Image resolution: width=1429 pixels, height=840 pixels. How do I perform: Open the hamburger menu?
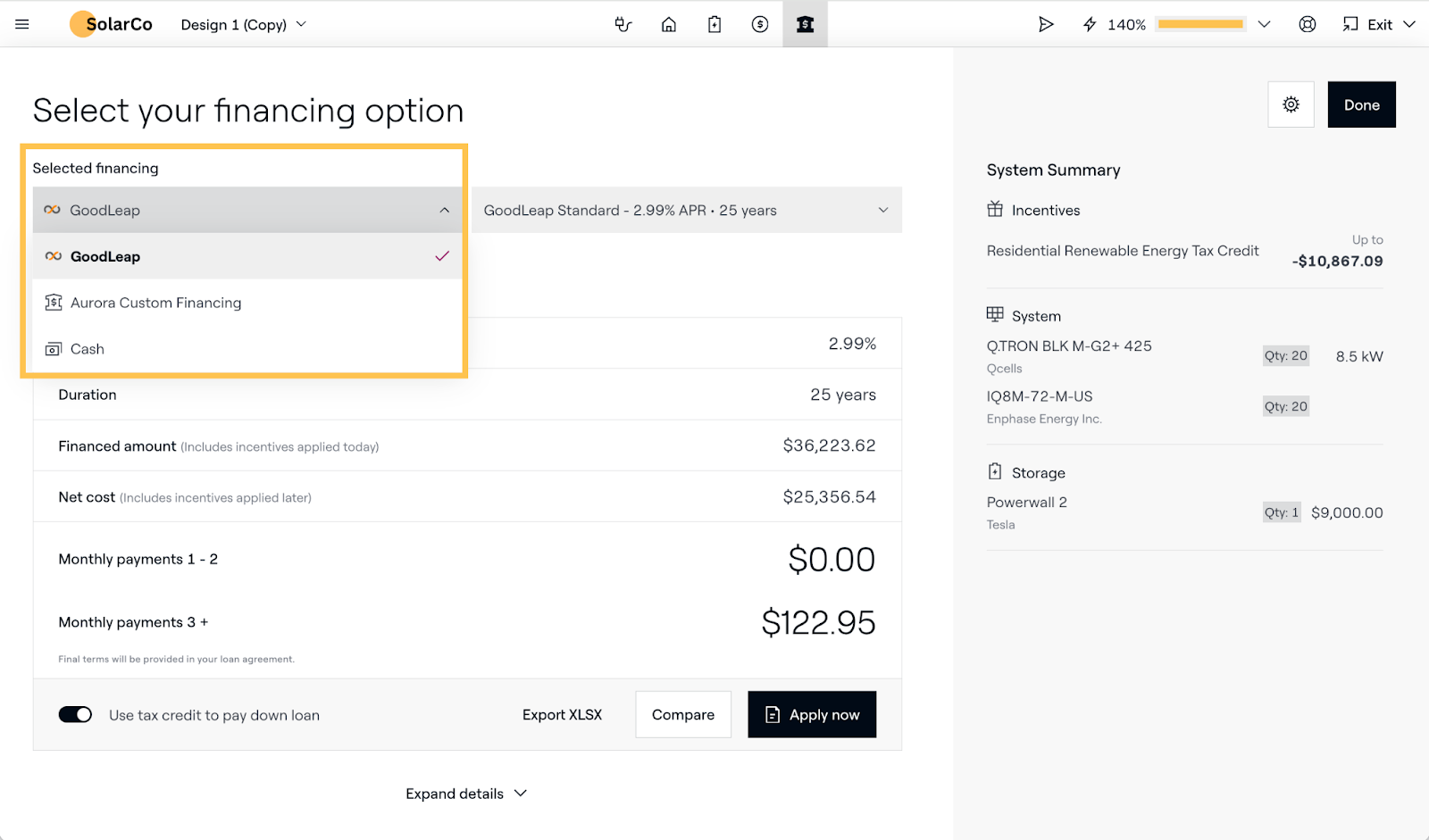point(22,24)
